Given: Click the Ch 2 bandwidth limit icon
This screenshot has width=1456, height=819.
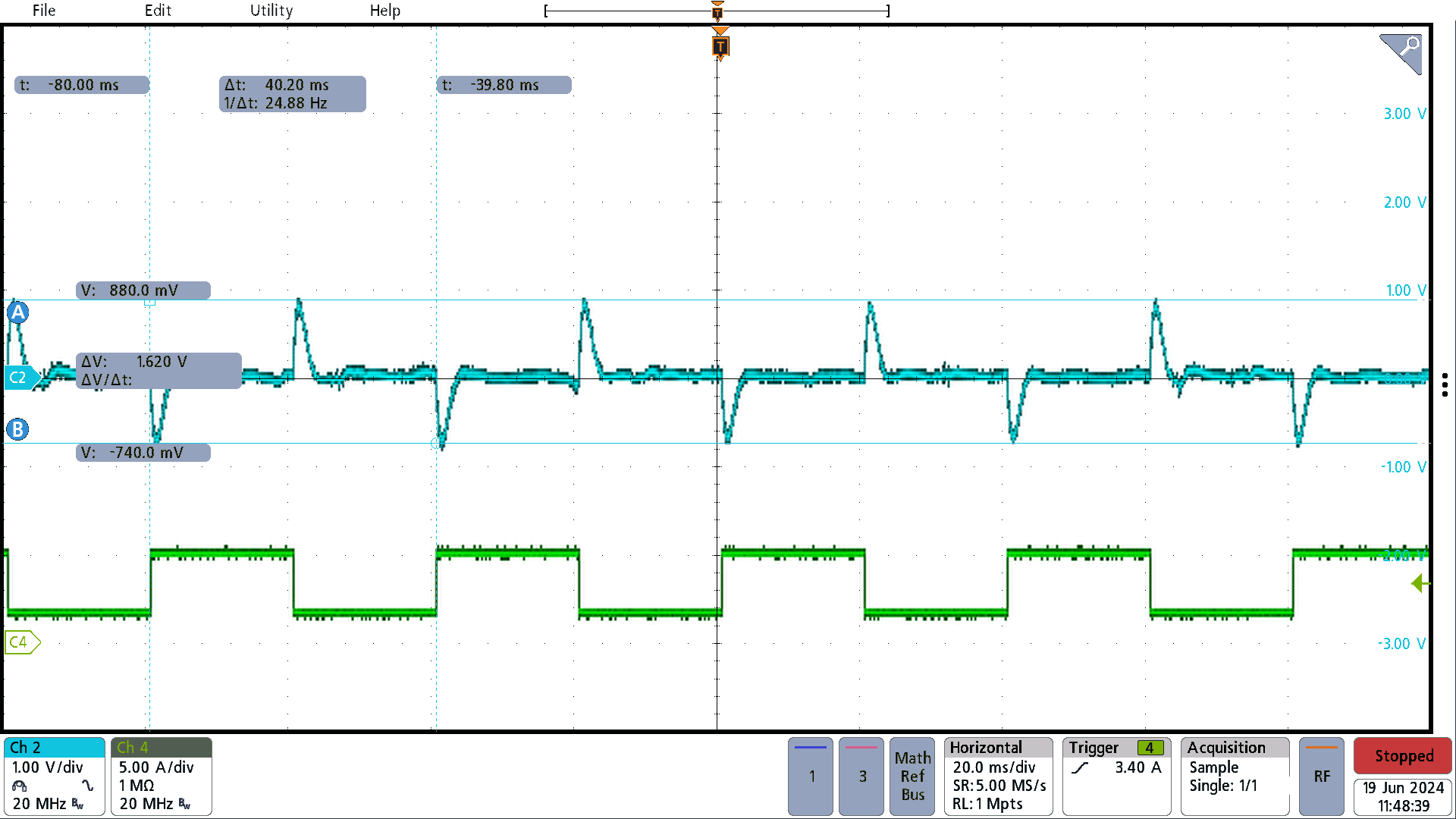Looking at the screenshot, I should tap(78, 804).
